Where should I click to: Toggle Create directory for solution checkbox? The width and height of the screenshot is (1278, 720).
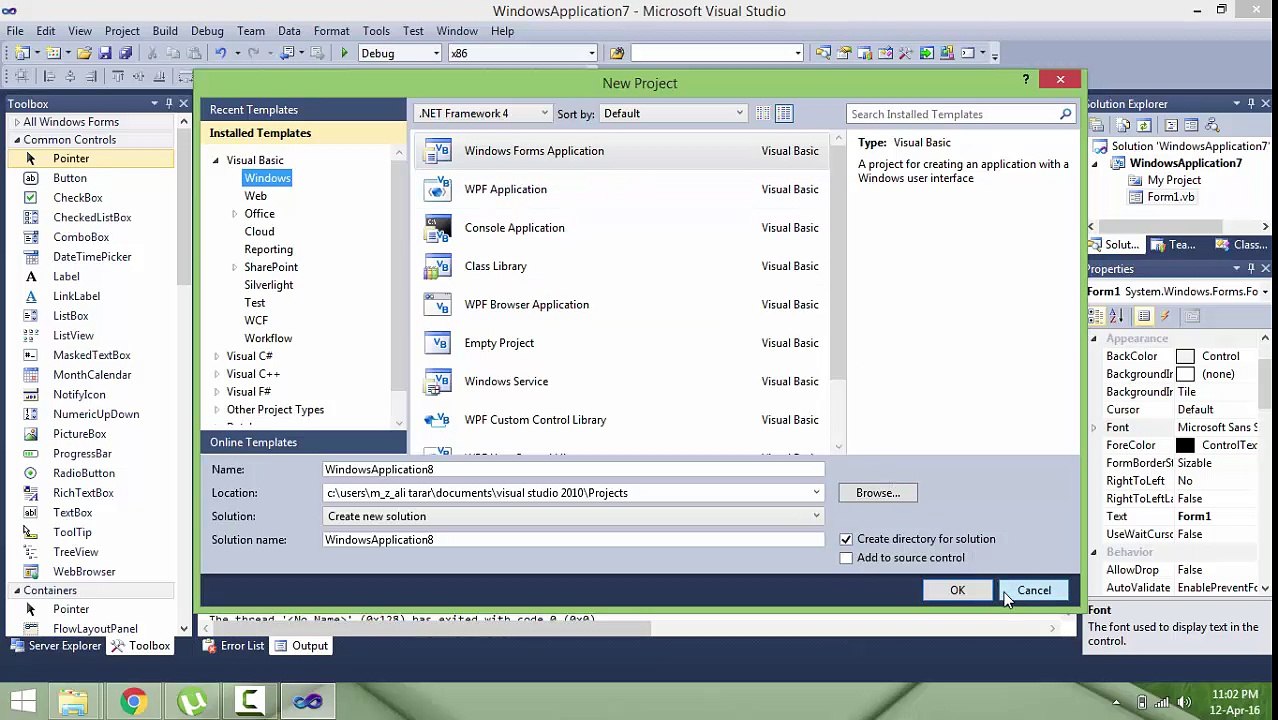(846, 539)
